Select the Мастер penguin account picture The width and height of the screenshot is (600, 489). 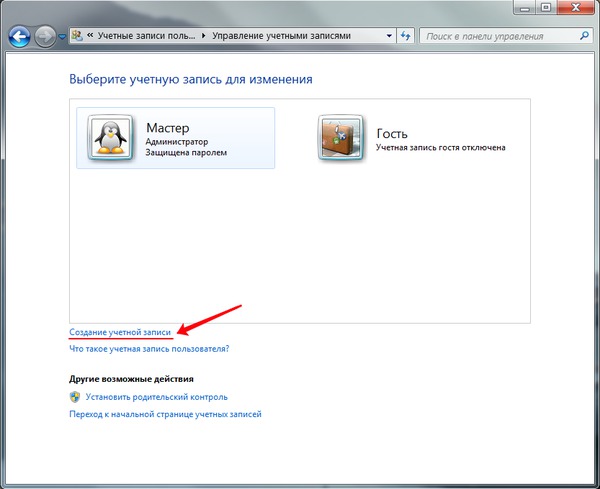[x=110, y=137]
